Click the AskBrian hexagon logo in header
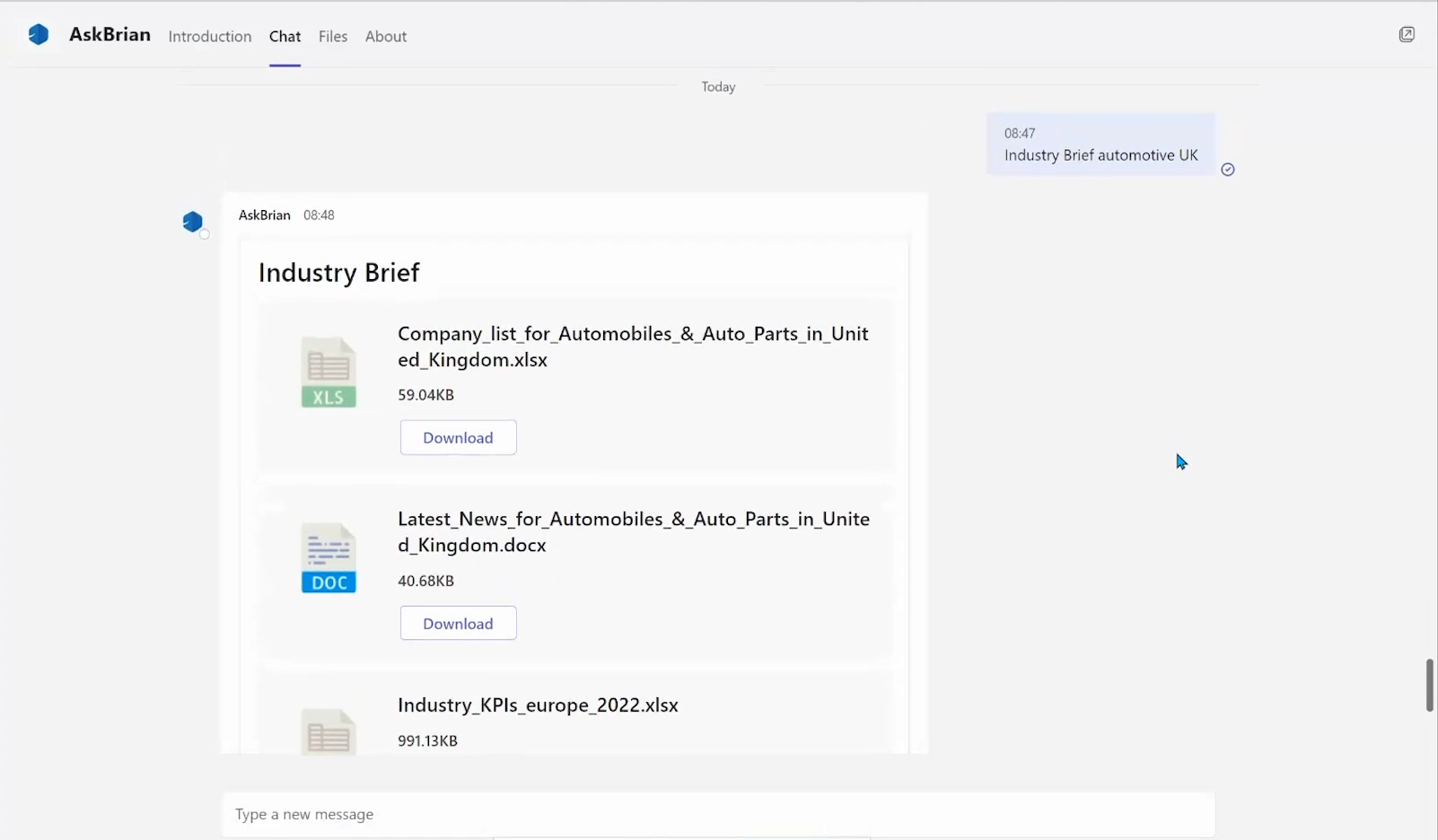This screenshot has height=840, width=1438. [39, 35]
